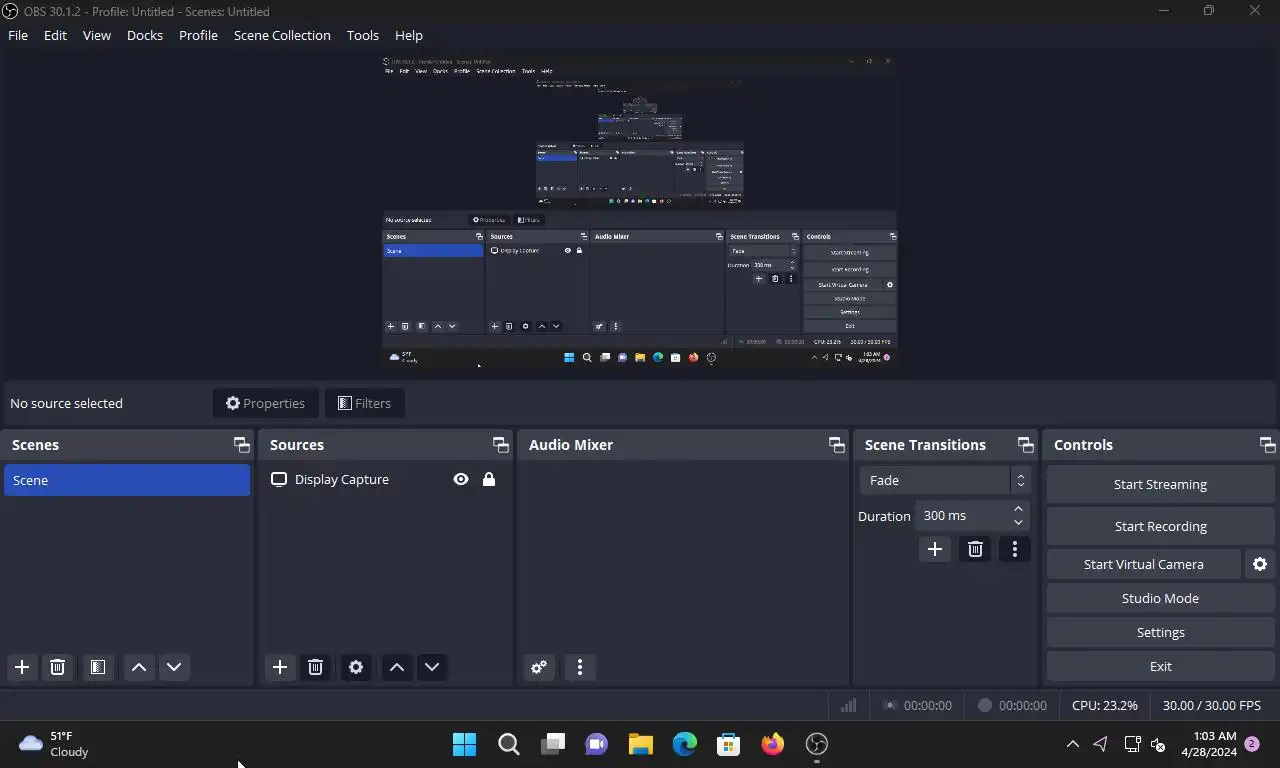The height and width of the screenshot is (768, 1280).
Task: Open the File menu
Action: click(18, 35)
